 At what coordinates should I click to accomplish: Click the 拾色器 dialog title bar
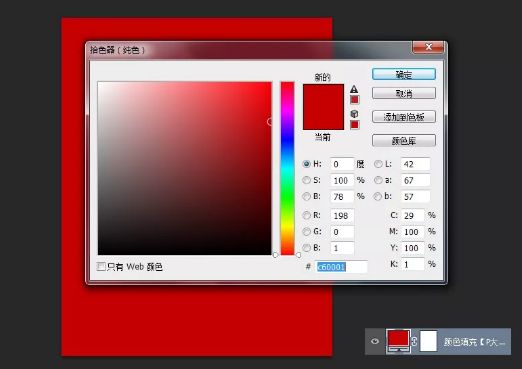tap(248, 50)
